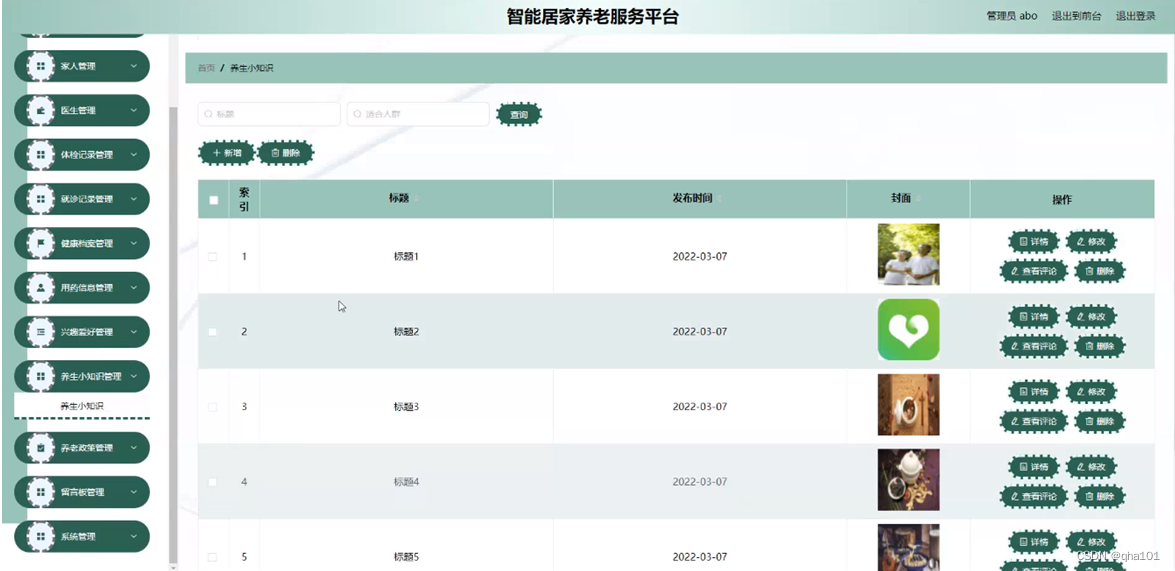Focus the 适合人群 search input field
This screenshot has width=1175, height=571.
pyautogui.click(x=418, y=115)
